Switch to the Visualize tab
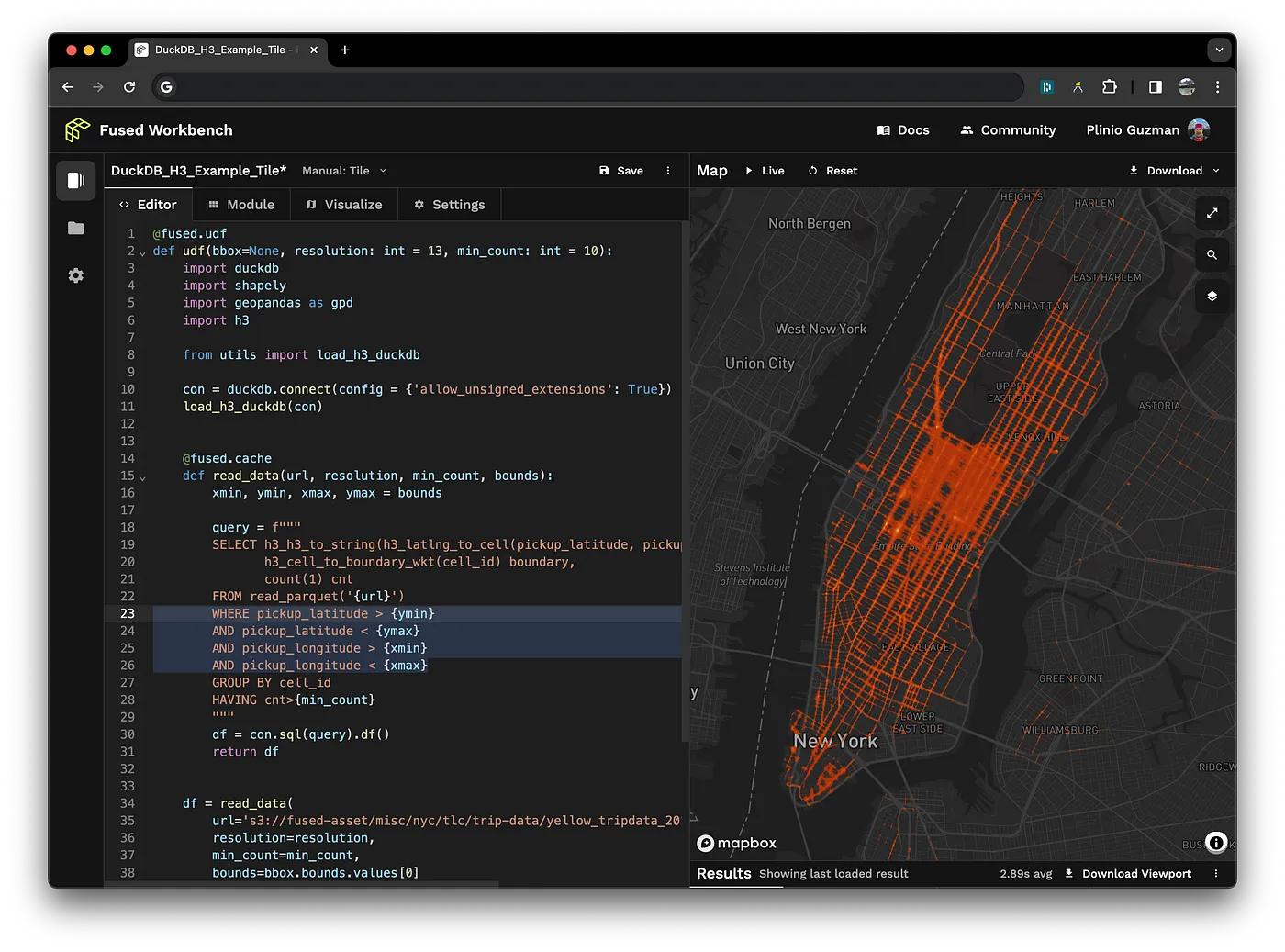1285x952 pixels. tap(344, 205)
